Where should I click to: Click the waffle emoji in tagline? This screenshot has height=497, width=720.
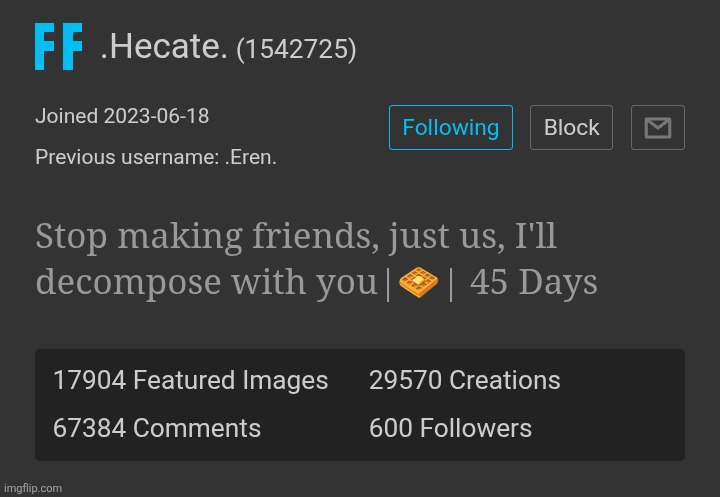(418, 284)
